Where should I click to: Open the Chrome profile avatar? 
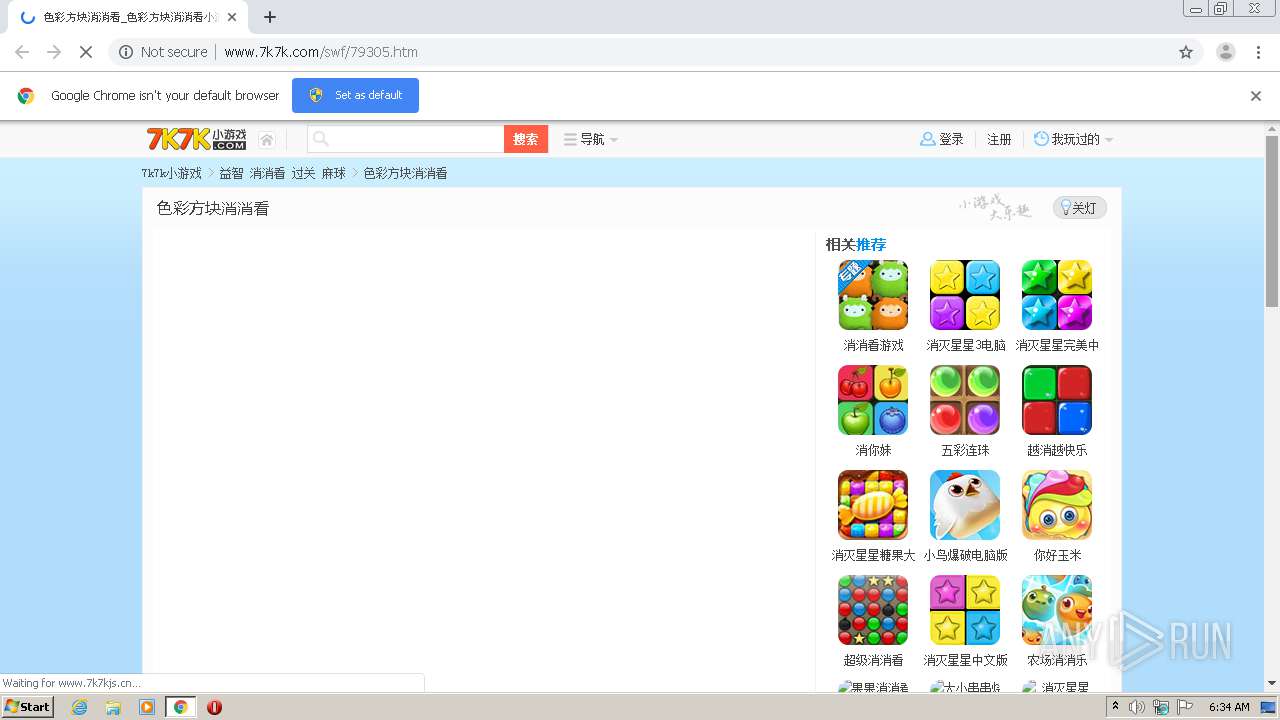pyautogui.click(x=1225, y=52)
